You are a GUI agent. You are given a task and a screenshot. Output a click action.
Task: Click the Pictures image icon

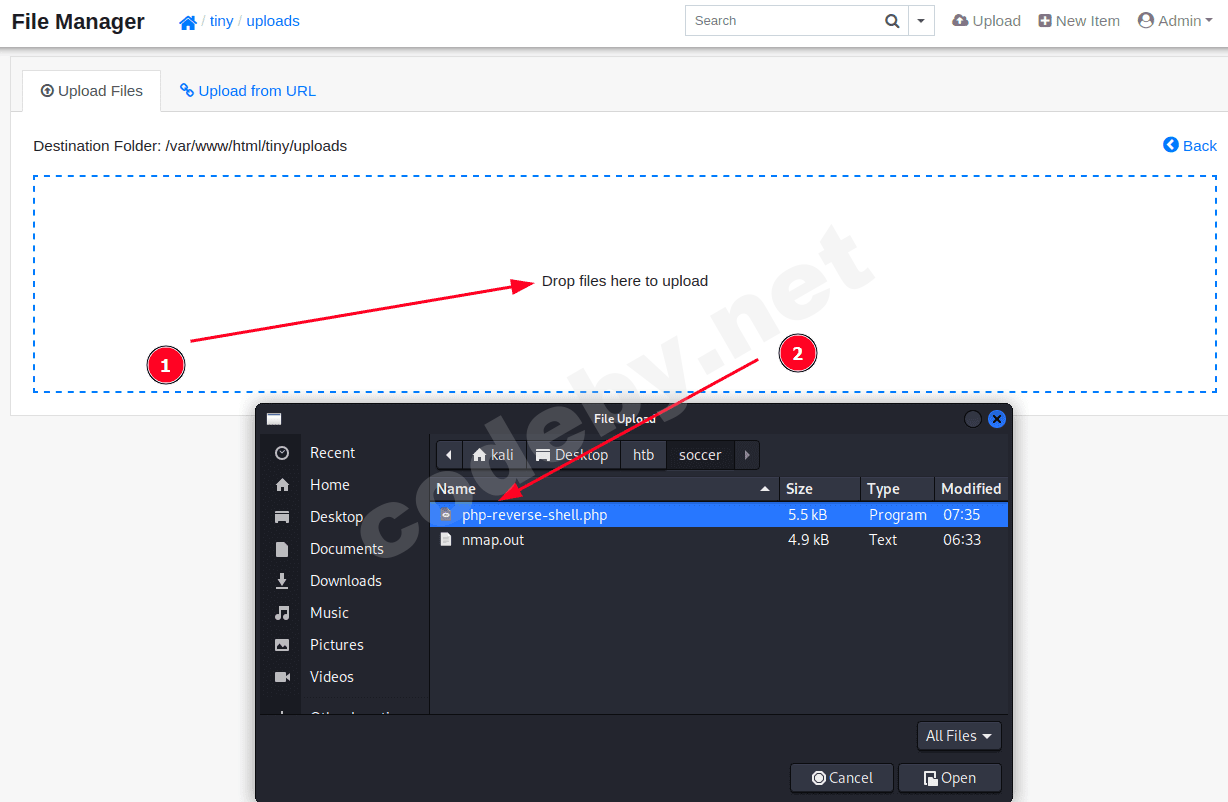point(282,645)
